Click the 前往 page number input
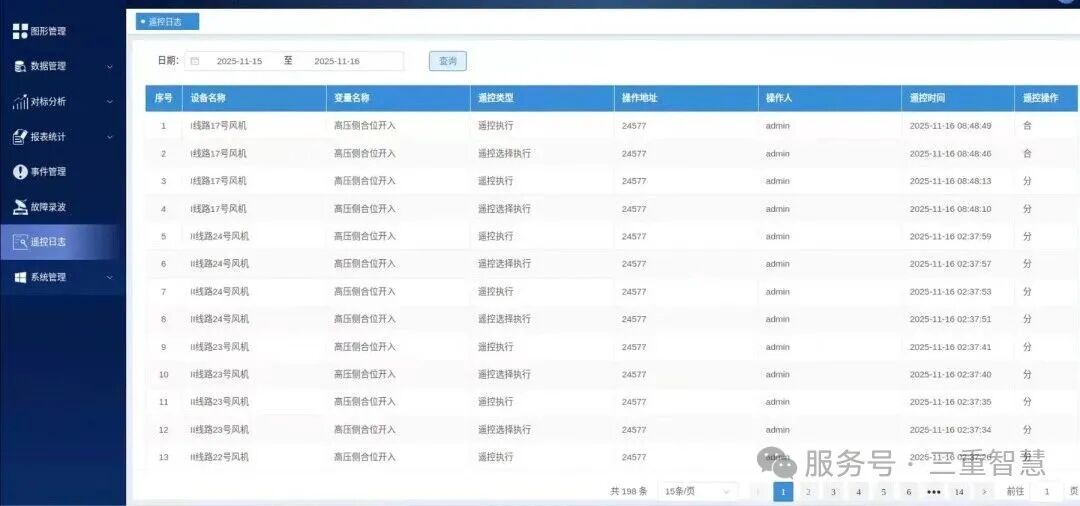Image resolution: width=1080 pixels, height=506 pixels. pos(1047,492)
